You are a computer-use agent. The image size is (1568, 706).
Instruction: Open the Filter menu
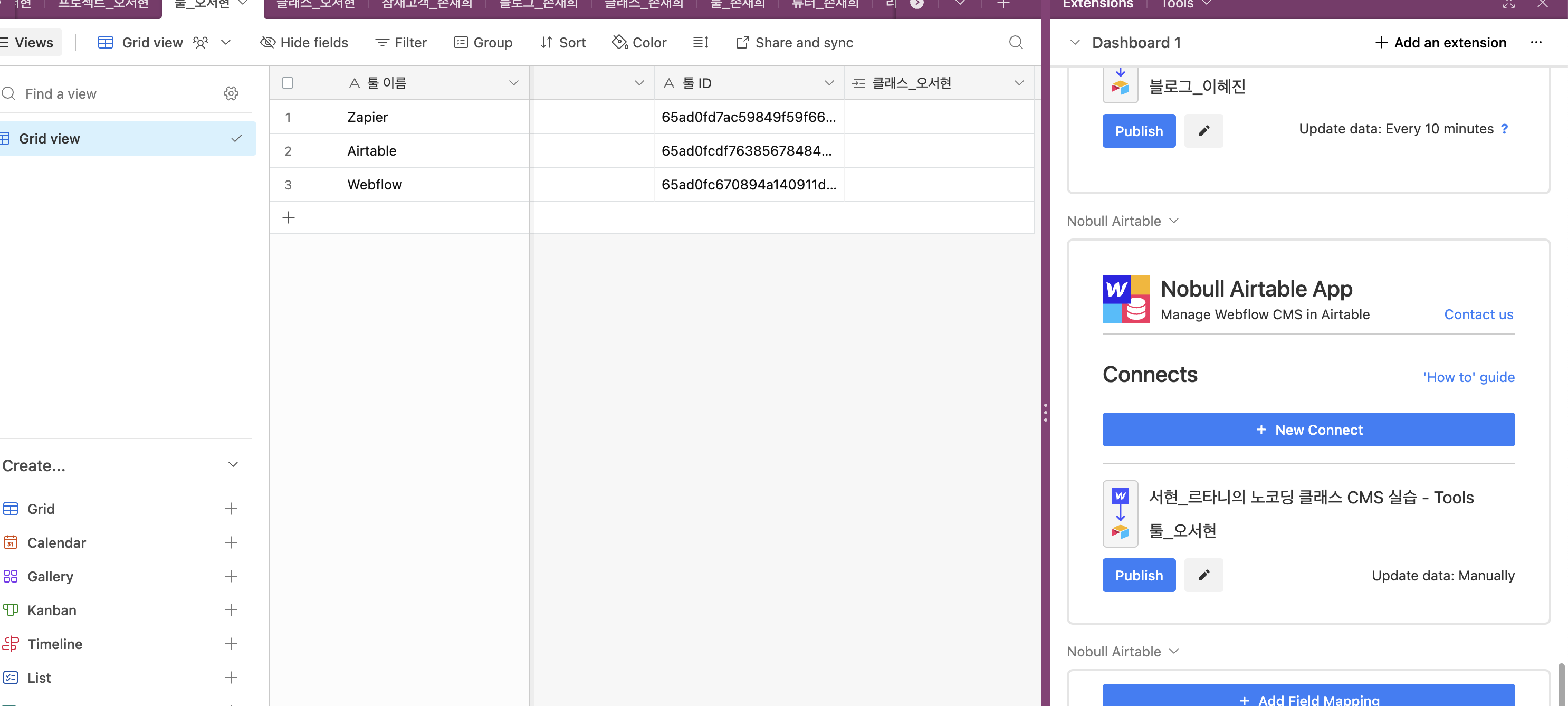[401, 43]
